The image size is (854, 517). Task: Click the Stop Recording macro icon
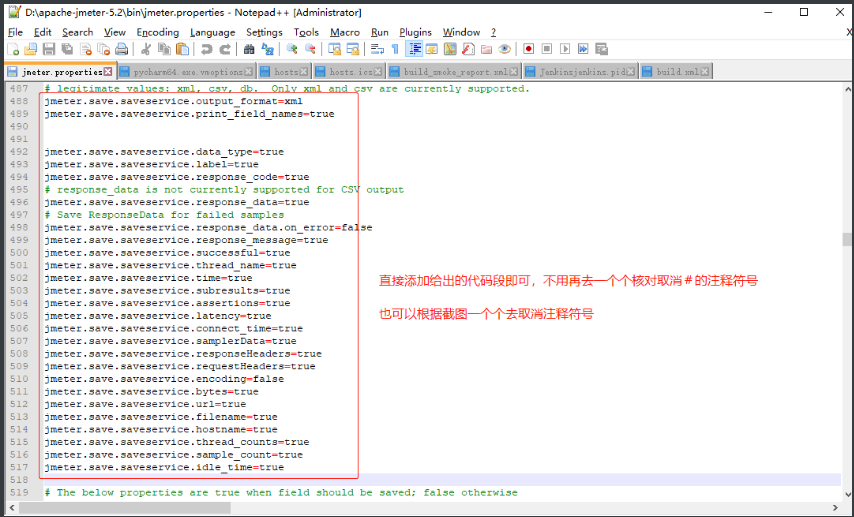tap(547, 49)
